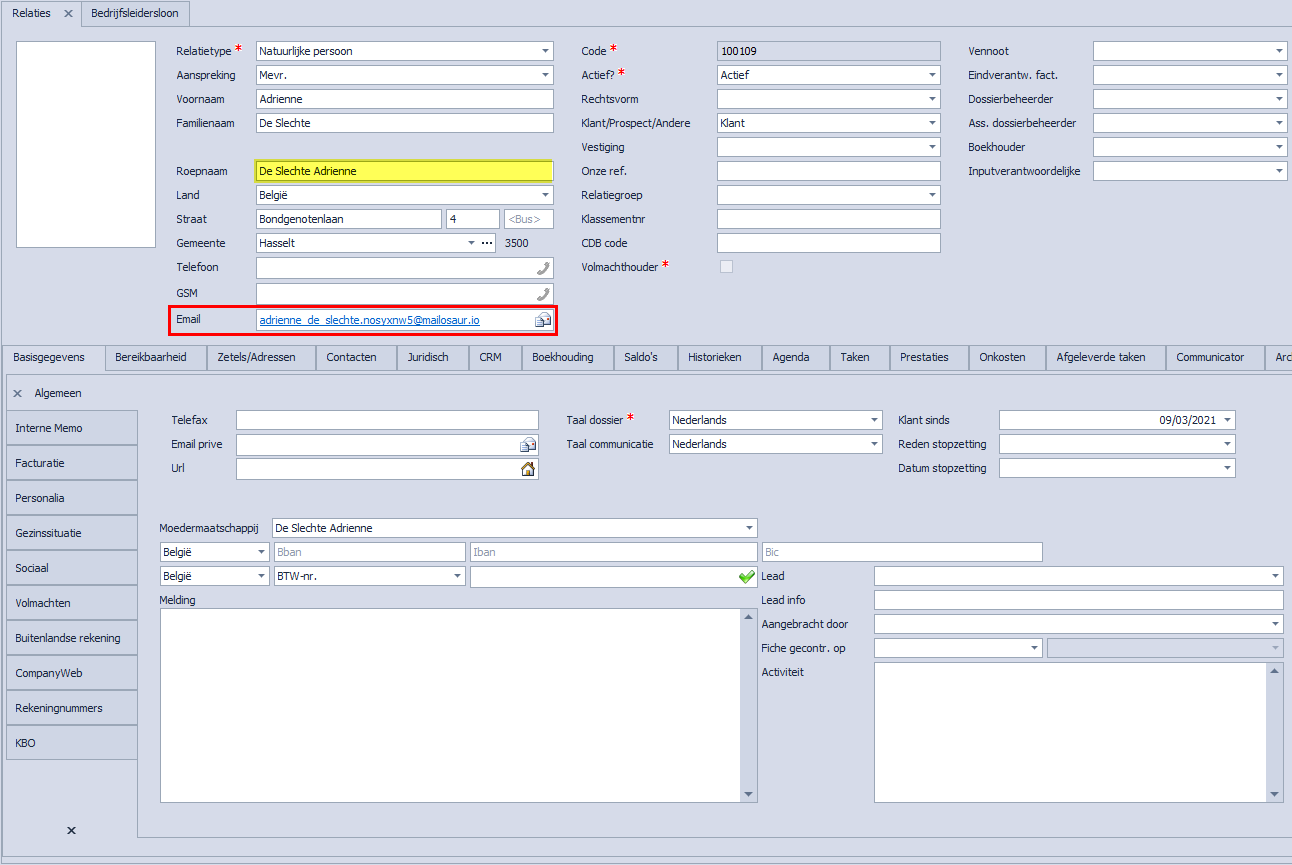This screenshot has height=865, width=1292.
Task: Open the email icon next to the Email address
Action: click(543, 319)
